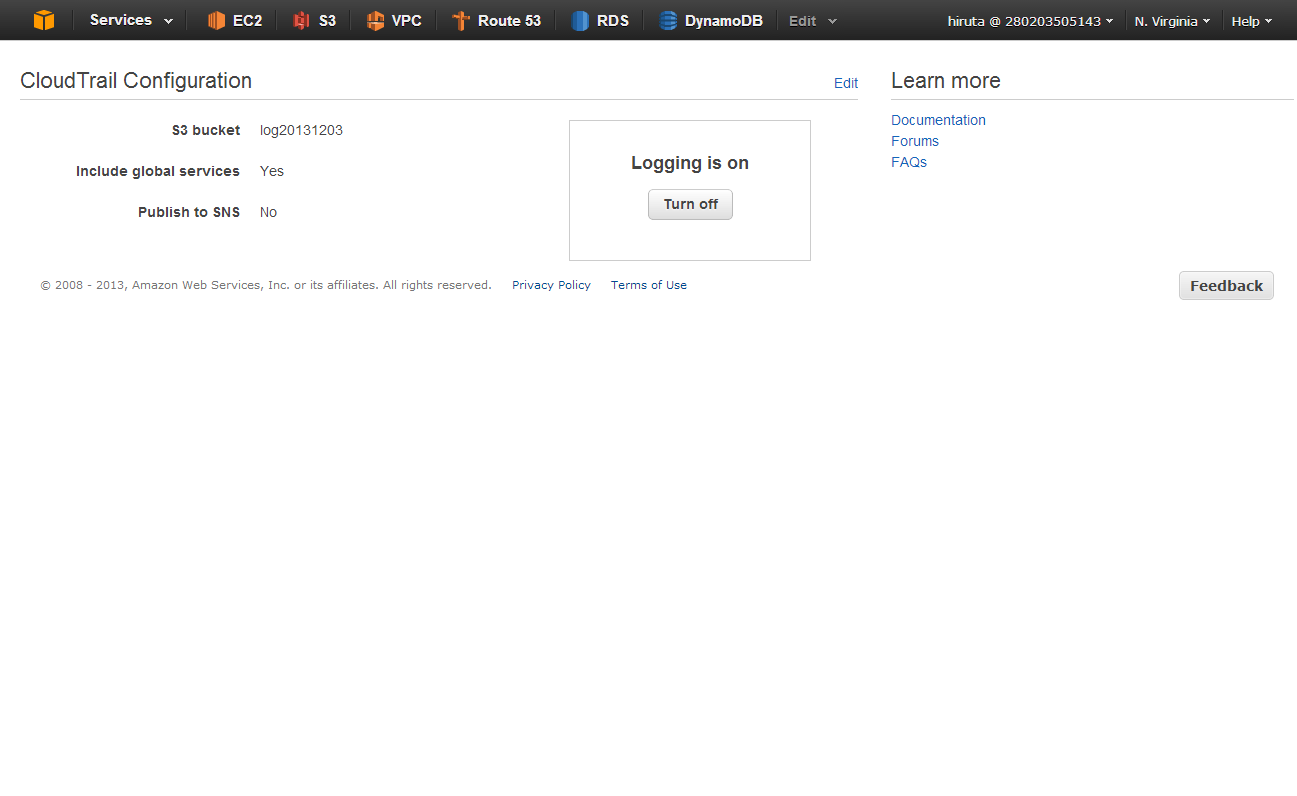Go to the DynamoDB shortcut
The image size is (1297, 796).
(711, 20)
